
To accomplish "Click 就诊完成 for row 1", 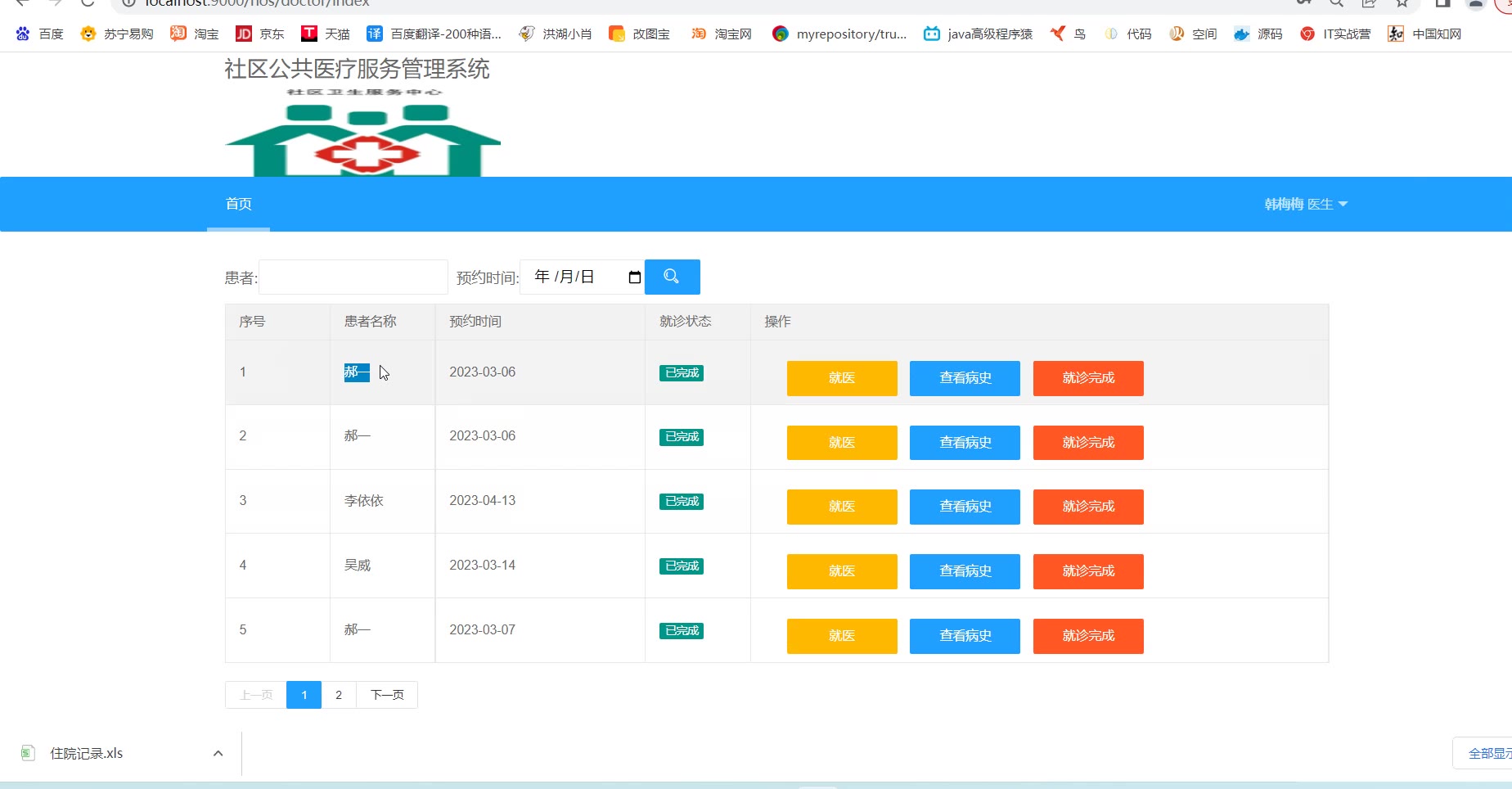I will click(x=1088, y=378).
